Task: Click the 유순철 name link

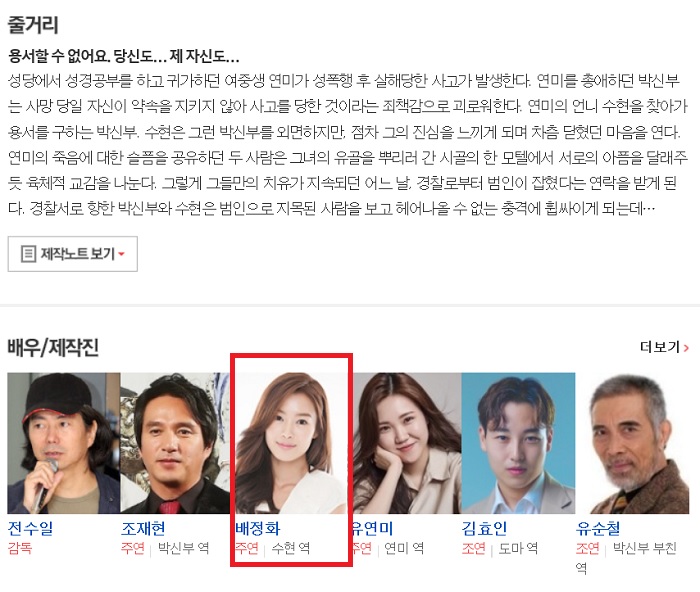Action: [598, 528]
